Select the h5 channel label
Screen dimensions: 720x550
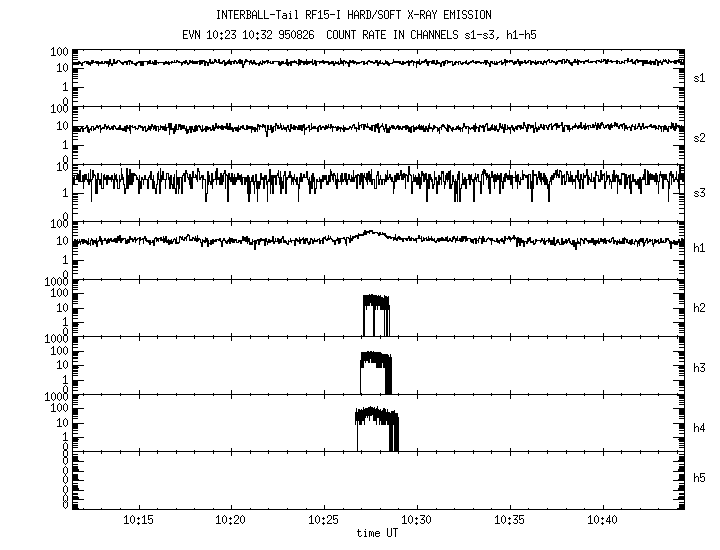click(x=700, y=480)
